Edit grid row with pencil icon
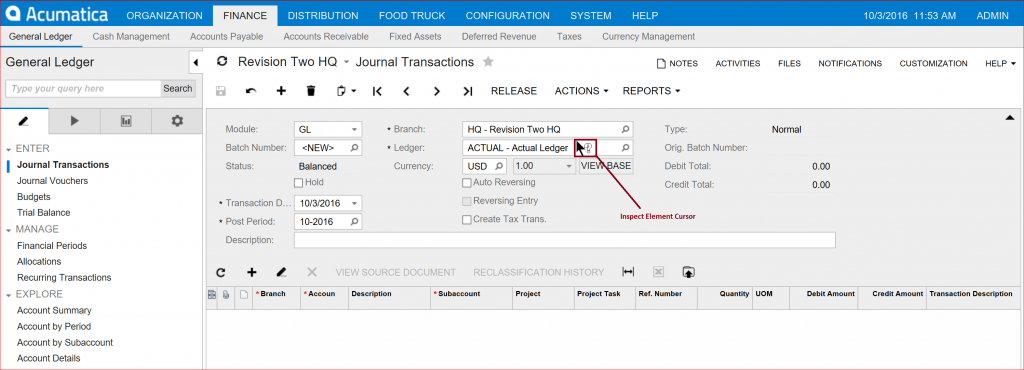1024x370 pixels. pyautogui.click(x=281, y=272)
